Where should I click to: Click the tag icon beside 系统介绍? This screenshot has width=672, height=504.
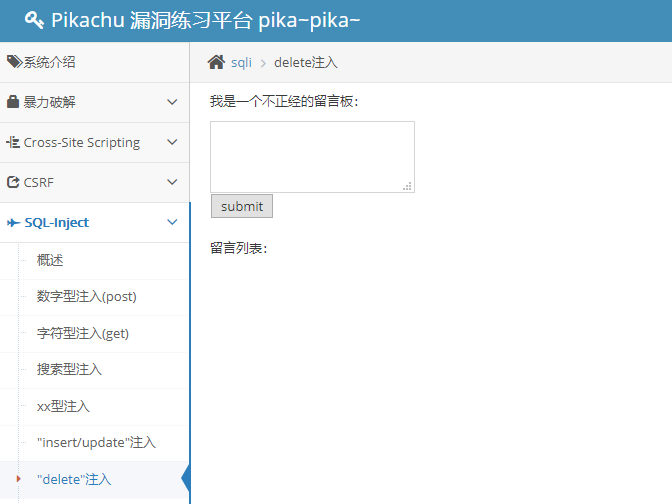click(14, 62)
